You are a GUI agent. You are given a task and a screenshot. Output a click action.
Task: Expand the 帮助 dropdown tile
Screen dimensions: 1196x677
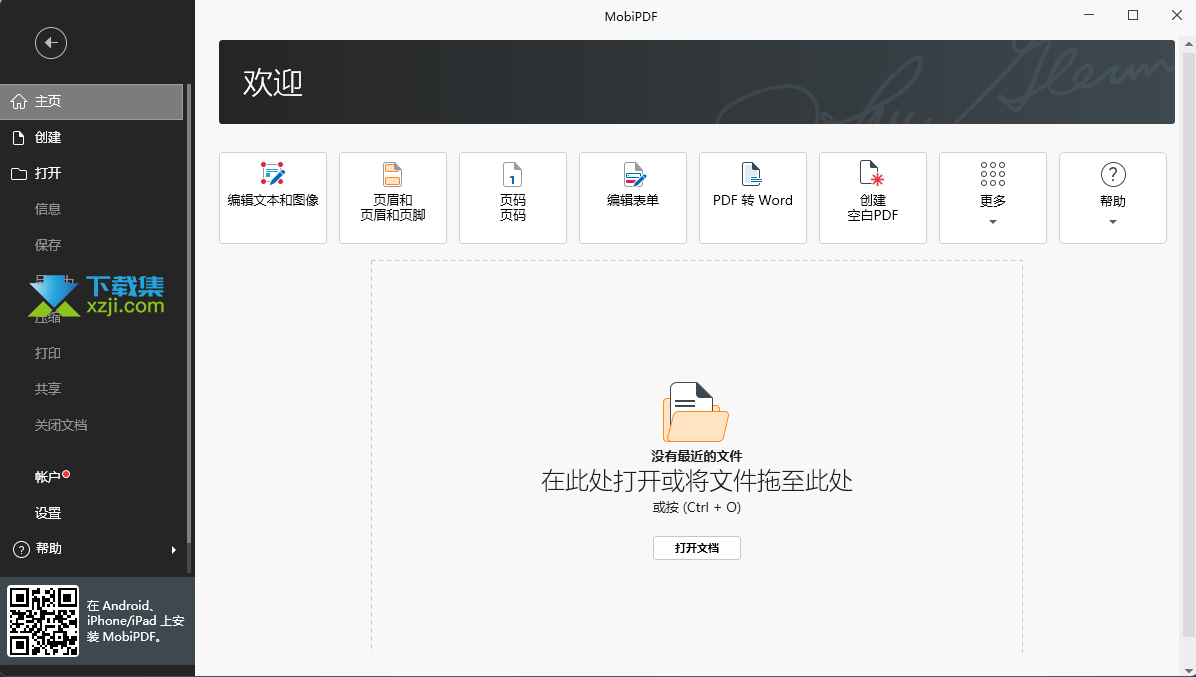click(x=1113, y=198)
